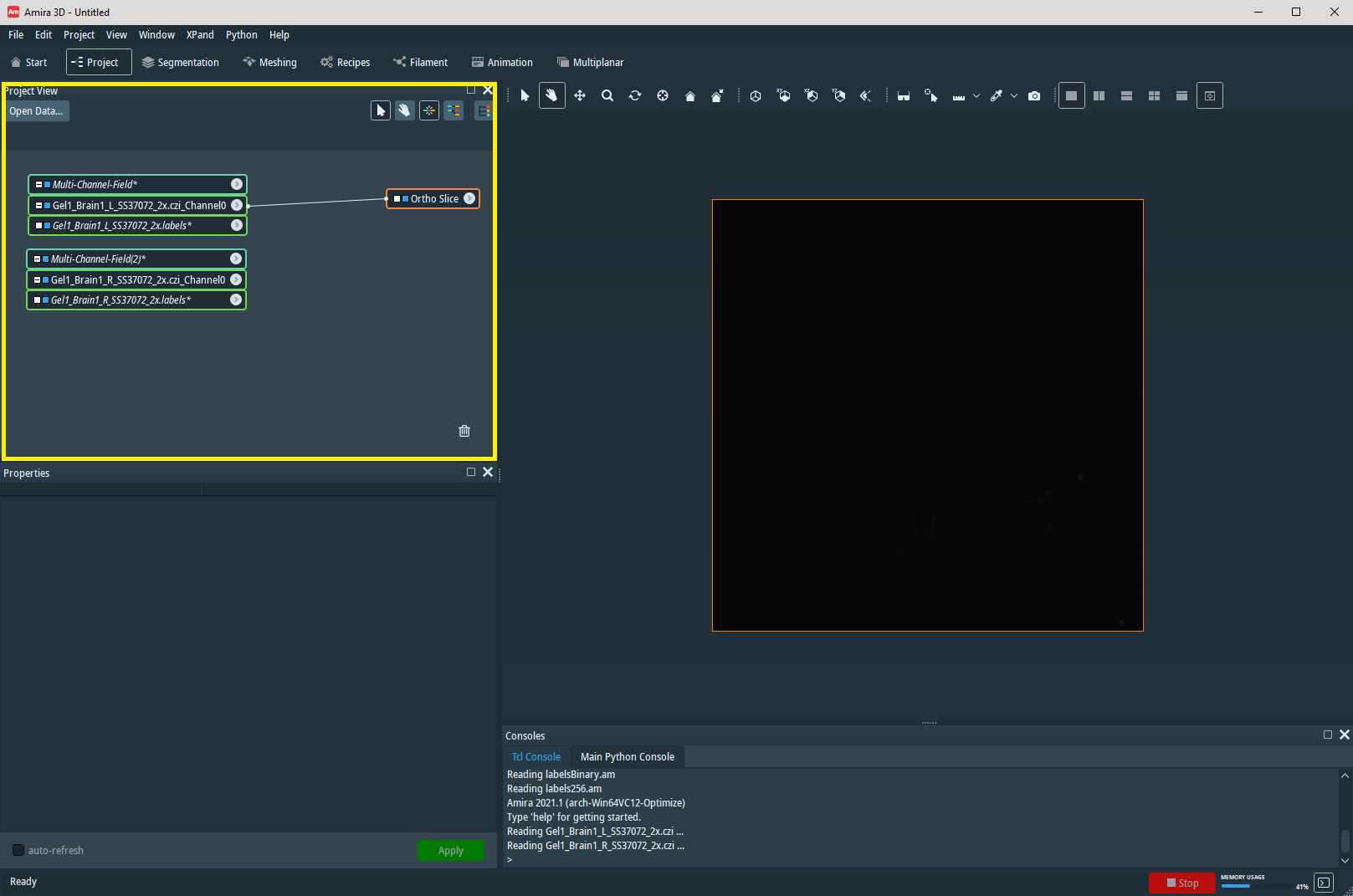Set viewer to XY plane view
Viewport: 1353px width, 896px height.
click(x=783, y=95)
